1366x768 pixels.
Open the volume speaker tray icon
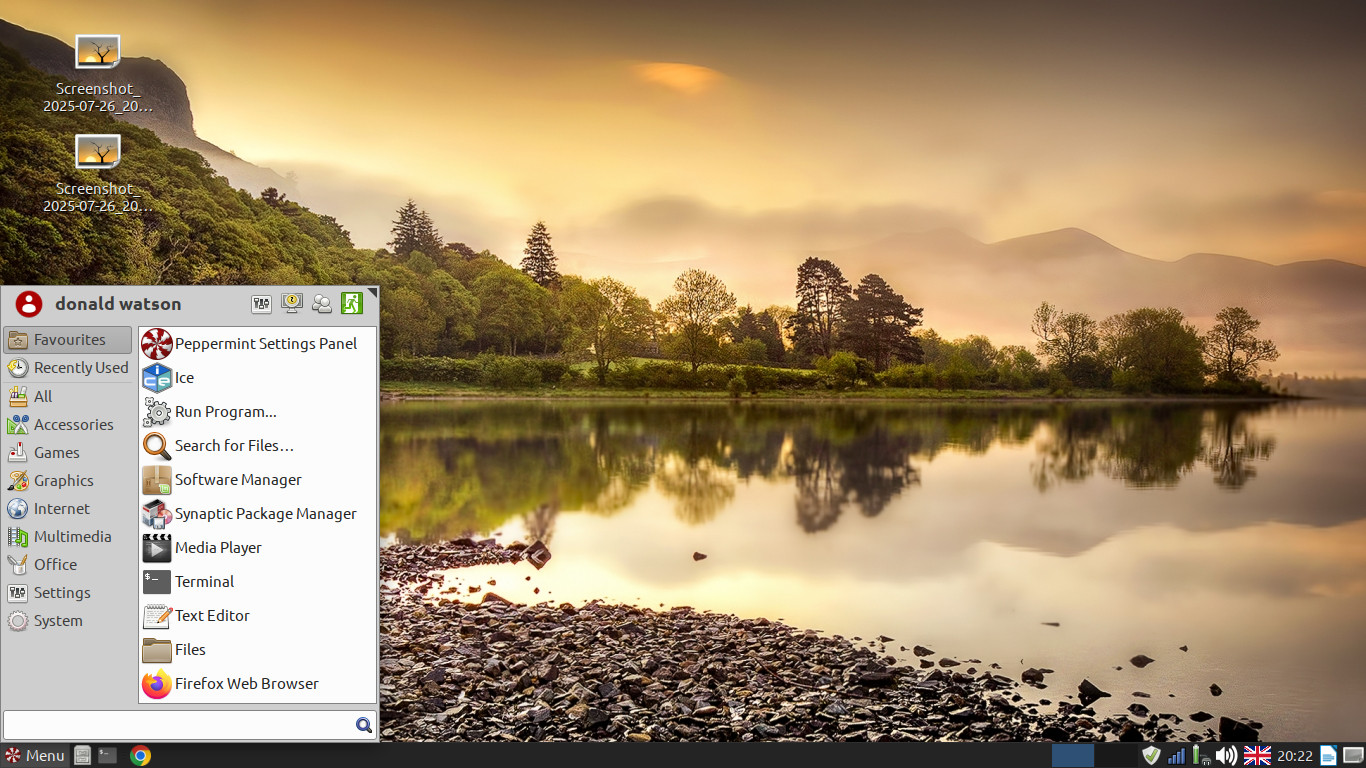click(1227, 756)
